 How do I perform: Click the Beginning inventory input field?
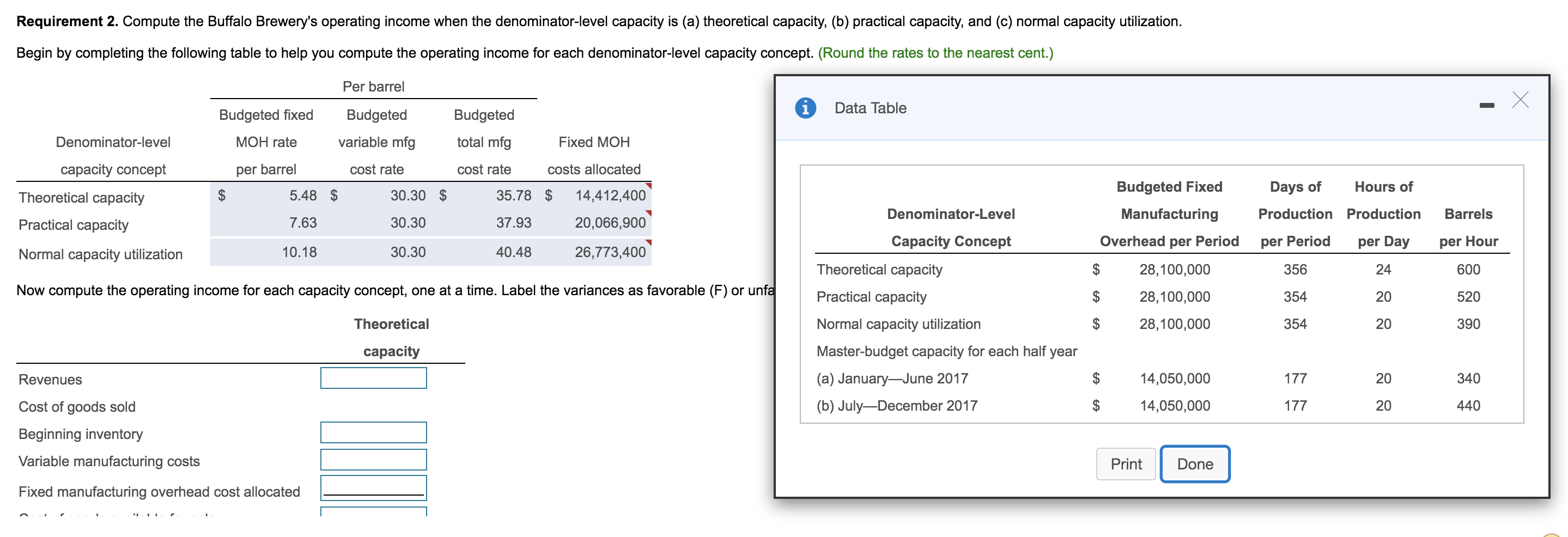coord(373,433)
